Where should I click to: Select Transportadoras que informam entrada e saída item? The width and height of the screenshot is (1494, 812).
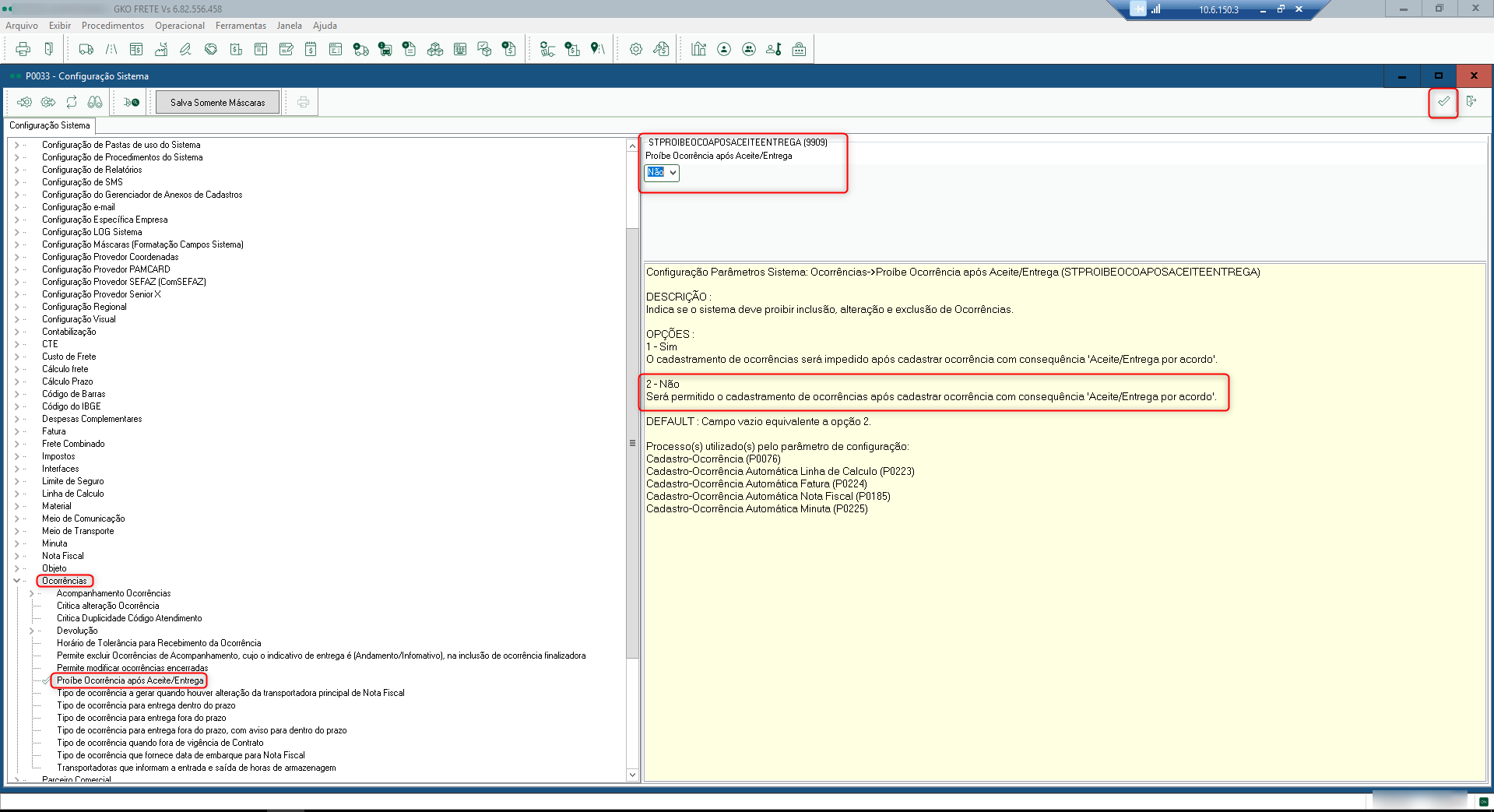tap(196, 768)
